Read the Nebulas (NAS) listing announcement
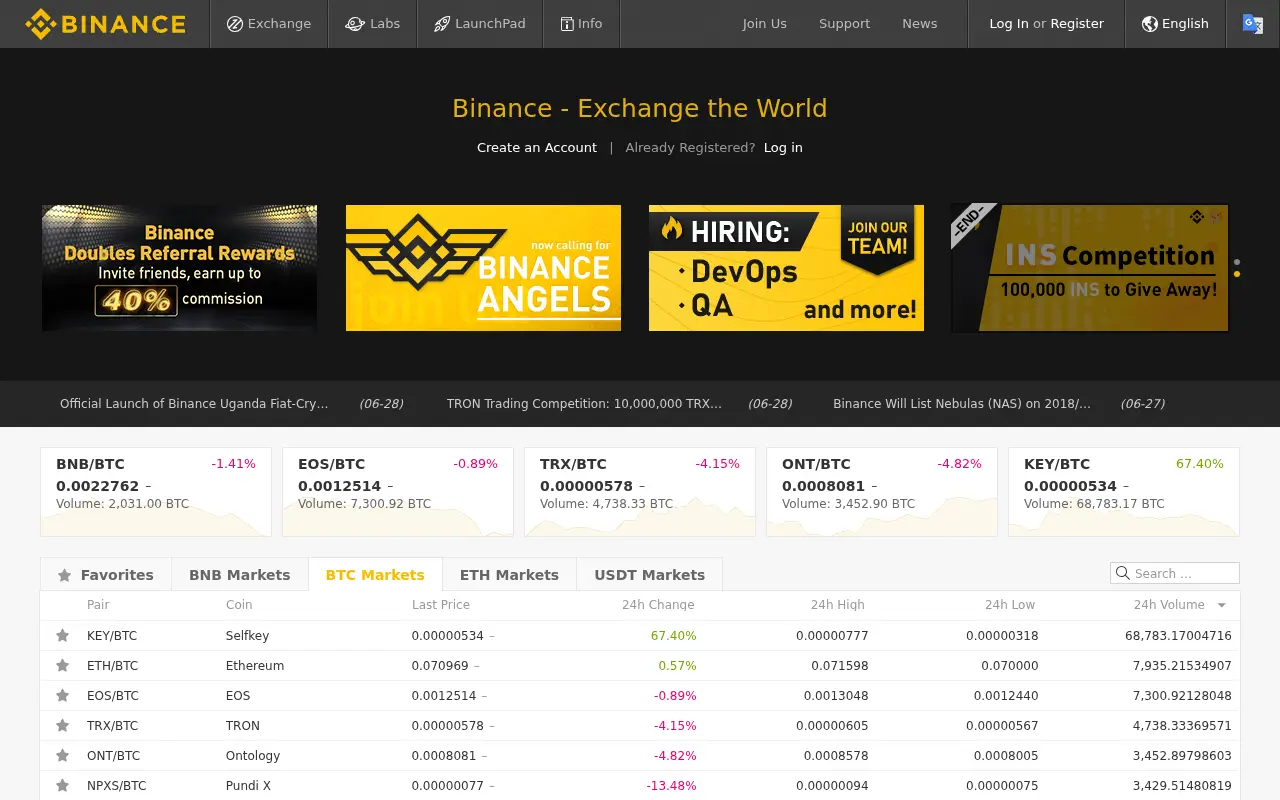 [x=962, y=404]
